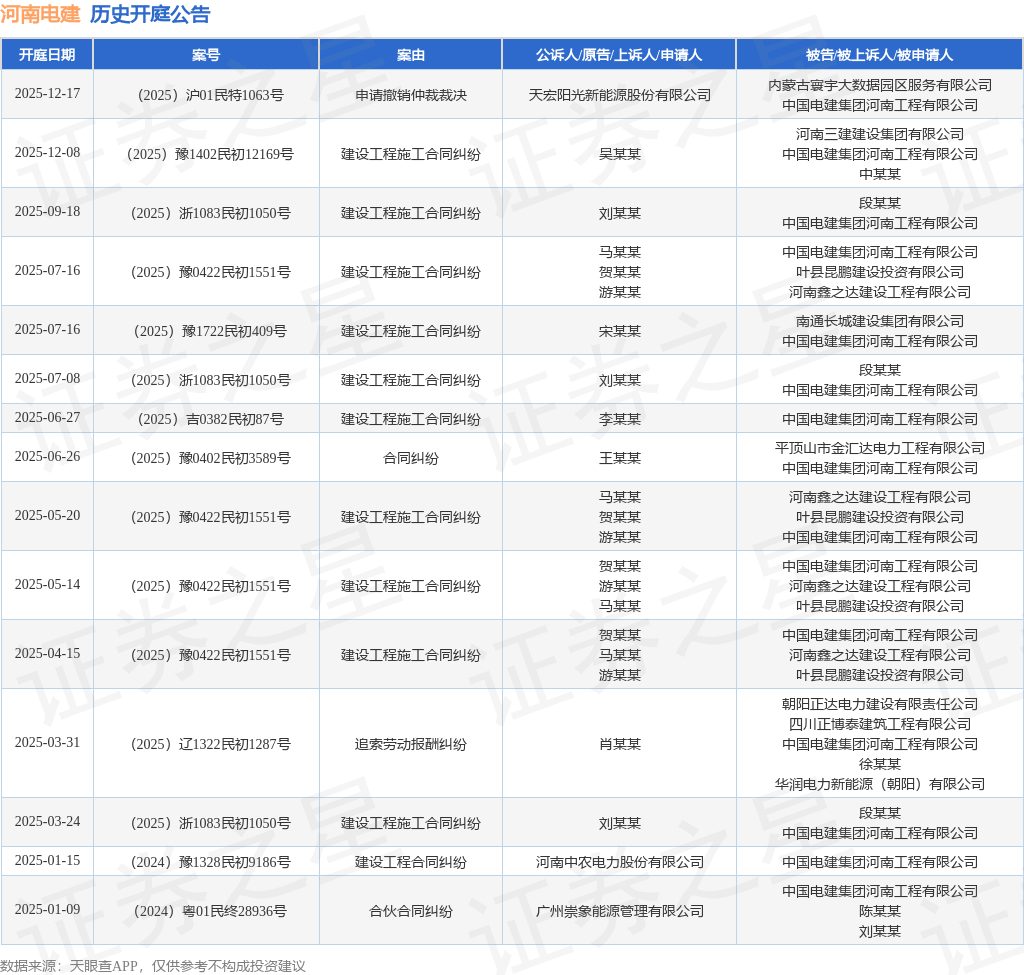Open defendant 内蒙古寰宇大数据园区服务有限公司
Image resolution: width=1024 pixels, height=975 pixels.
tap(879, 85)
